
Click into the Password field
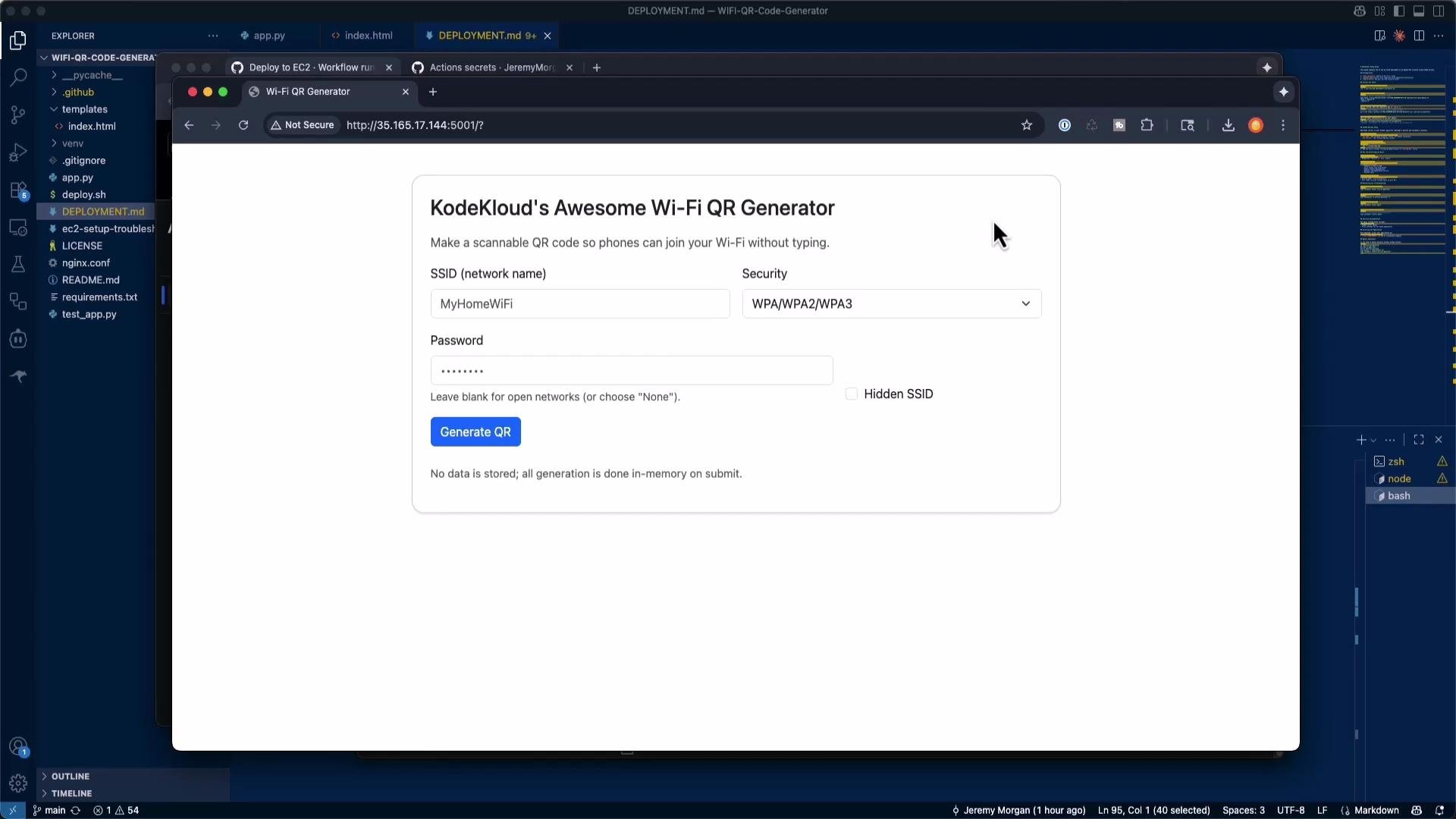[x=632, y=371]
